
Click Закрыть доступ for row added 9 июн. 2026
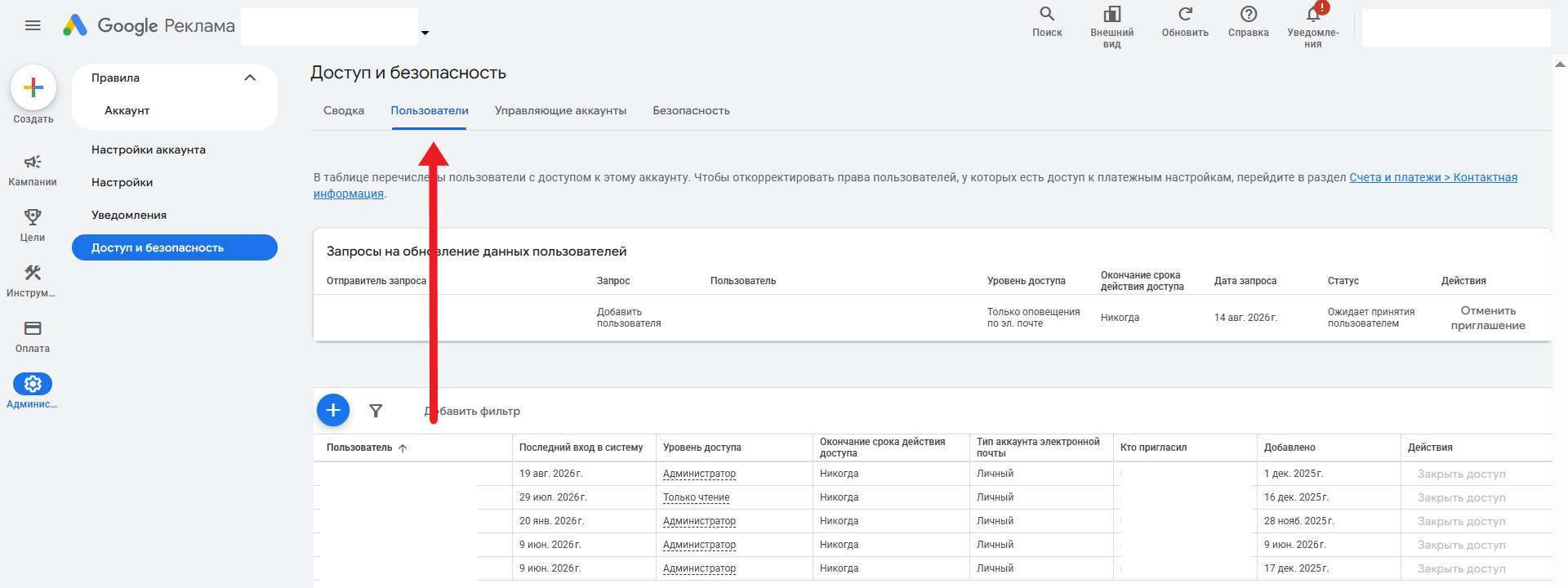1461,545
